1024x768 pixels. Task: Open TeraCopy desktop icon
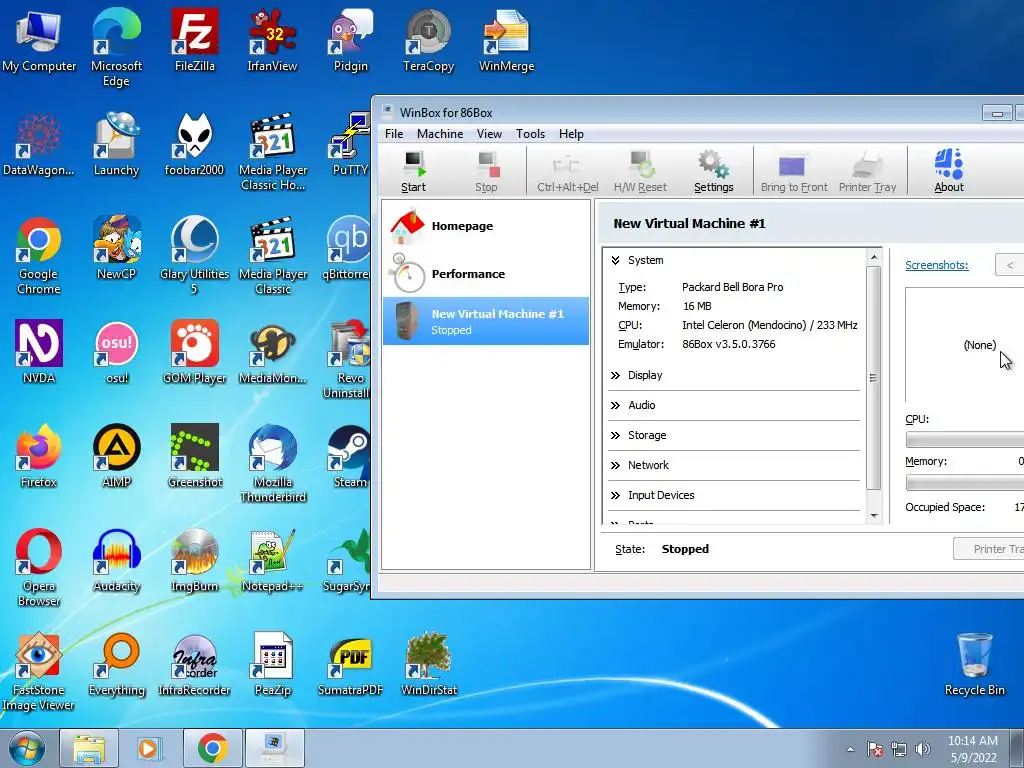pos(428,40)
